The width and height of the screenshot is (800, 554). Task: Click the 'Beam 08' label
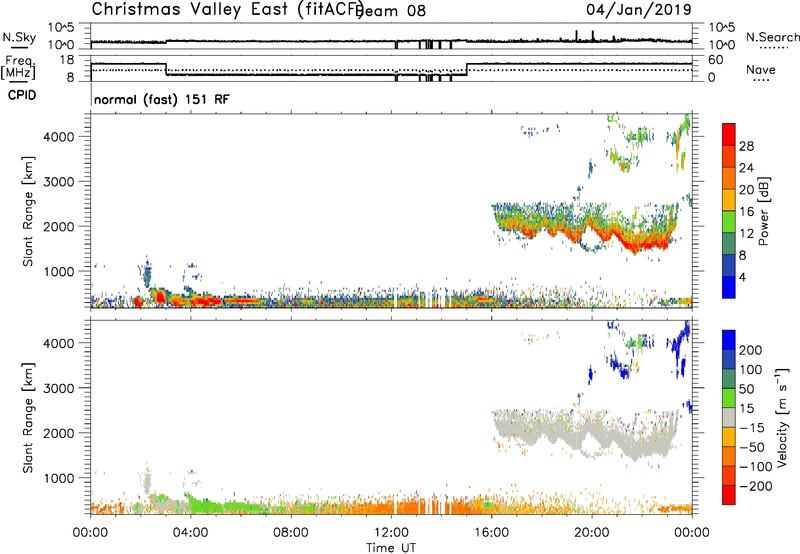pos(392,11)
